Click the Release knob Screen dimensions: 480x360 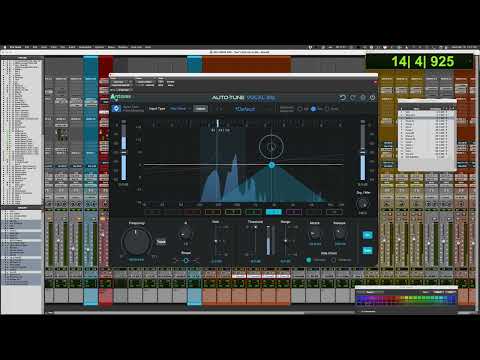pyautogui.click(x=340, y=234)
